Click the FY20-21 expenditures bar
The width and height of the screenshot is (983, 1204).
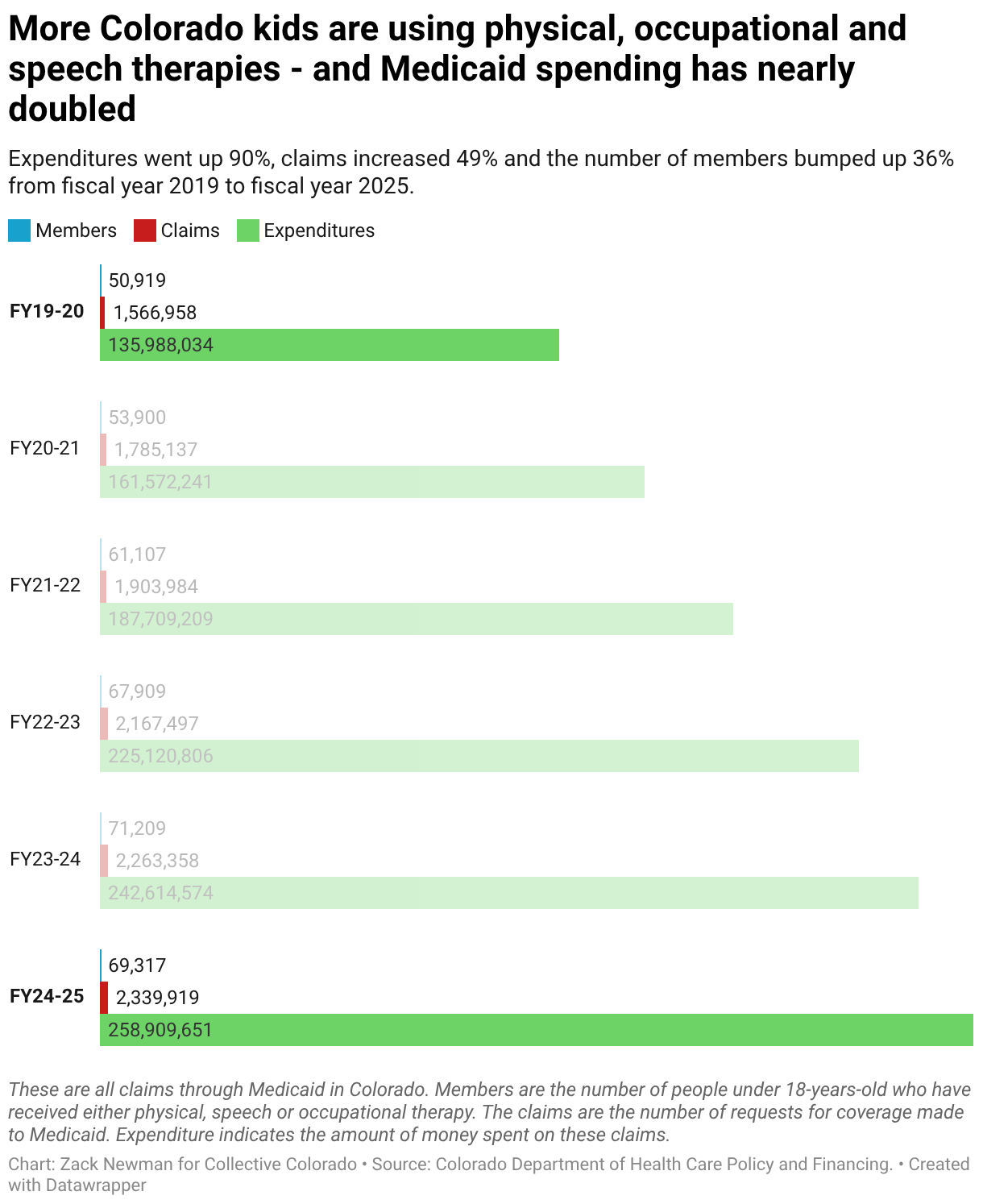(x=371, y=482)
